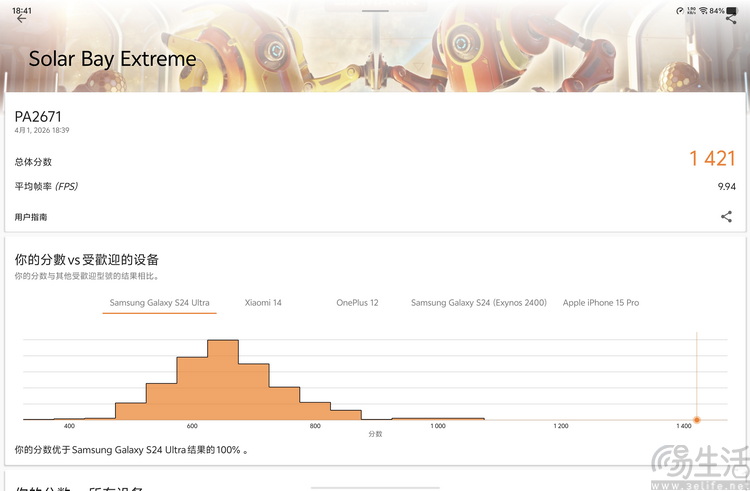Click the tallest histogram bar
The image size is (750, 491).
(222, 380)
